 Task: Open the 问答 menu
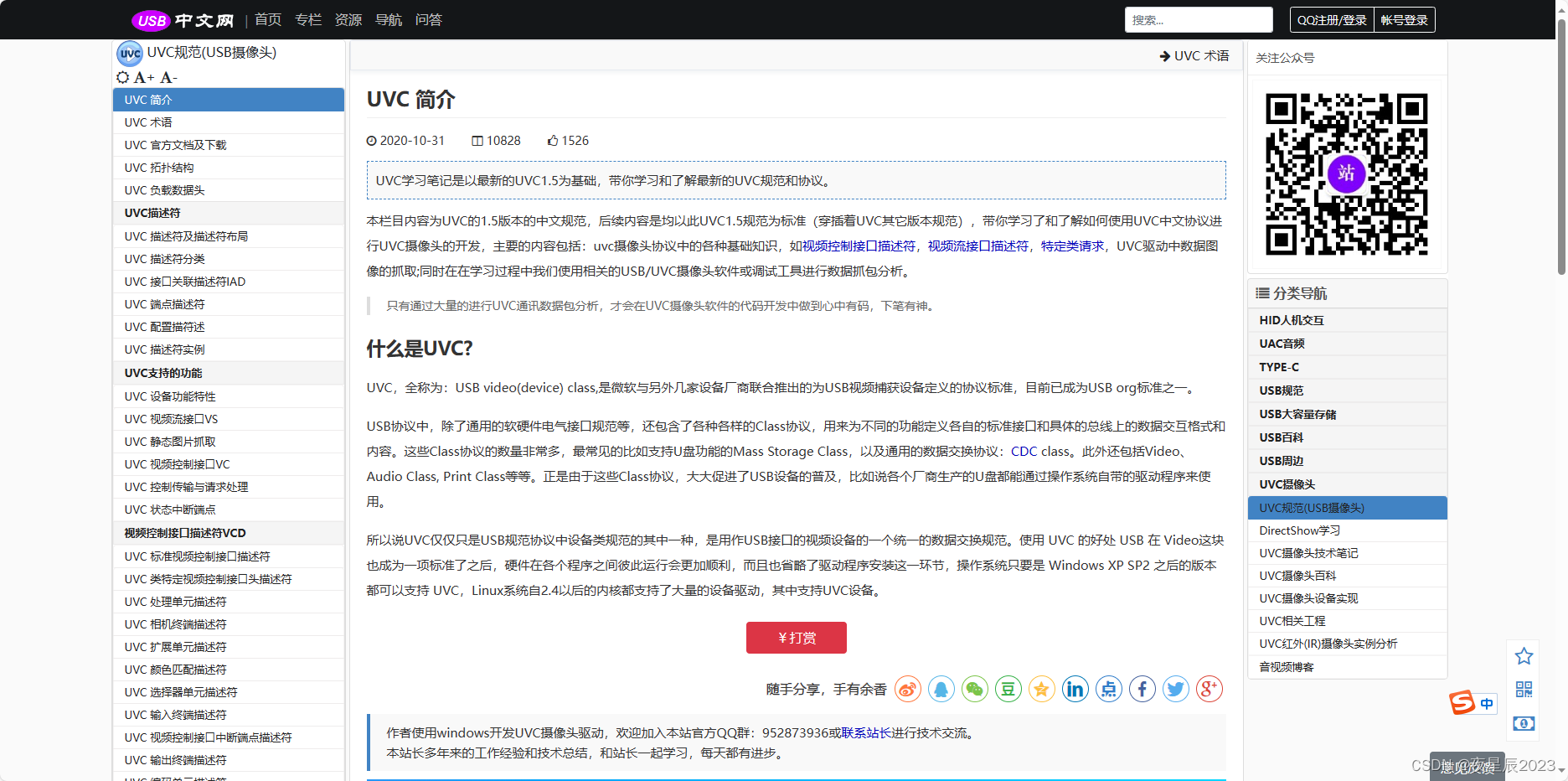(429, 19)
